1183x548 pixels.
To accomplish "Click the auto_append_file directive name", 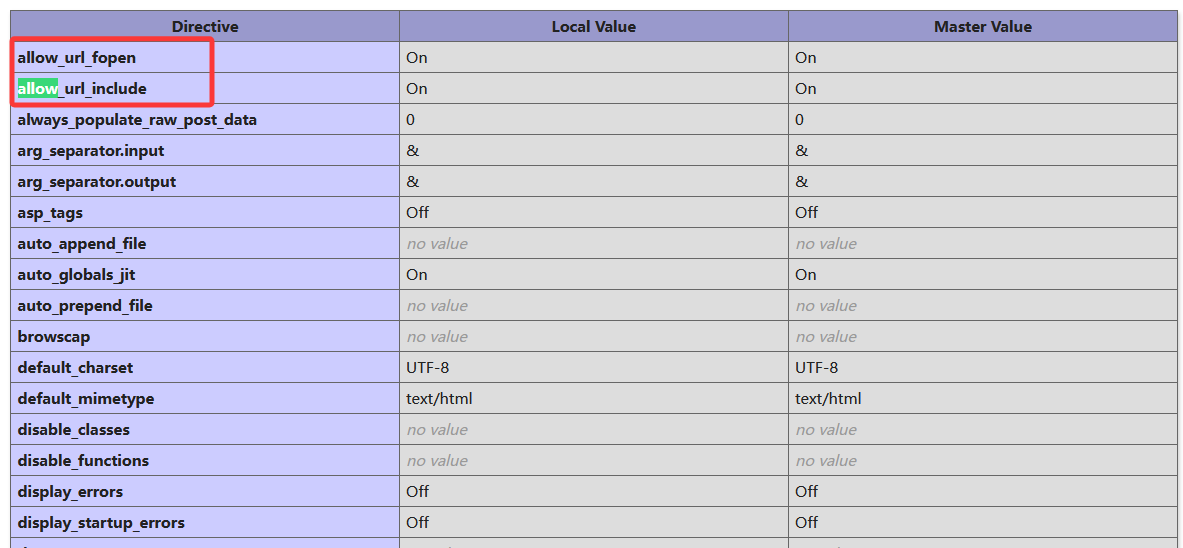I will click(82, 244).
